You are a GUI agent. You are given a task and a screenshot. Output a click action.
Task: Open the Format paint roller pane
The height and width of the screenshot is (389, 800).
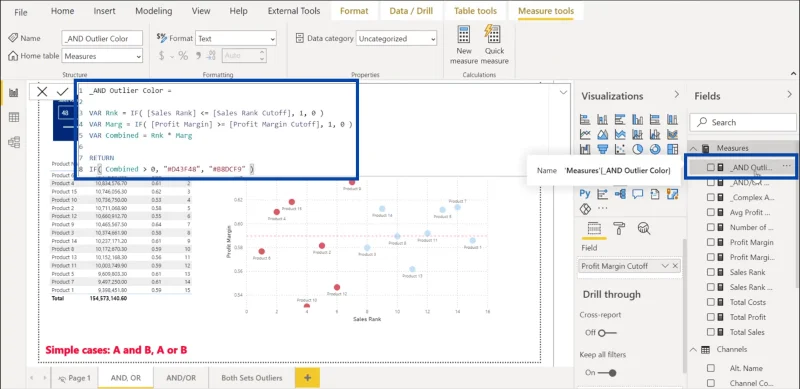pyautogui.click(x=619, y=228)
